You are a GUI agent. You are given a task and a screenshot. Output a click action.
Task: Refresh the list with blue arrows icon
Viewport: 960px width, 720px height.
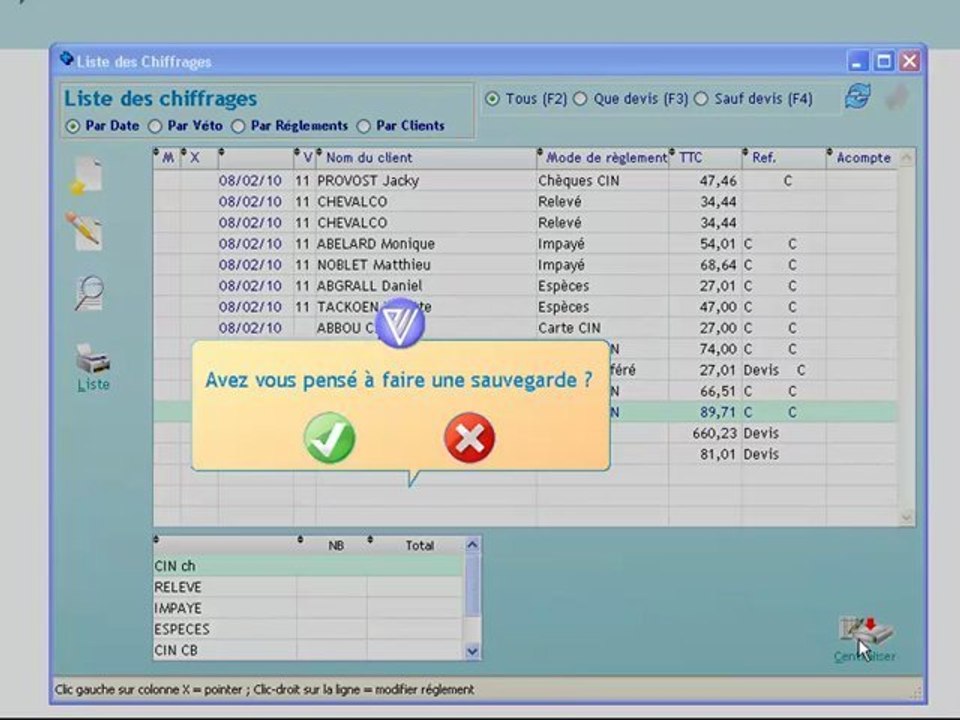click(858, 97)
